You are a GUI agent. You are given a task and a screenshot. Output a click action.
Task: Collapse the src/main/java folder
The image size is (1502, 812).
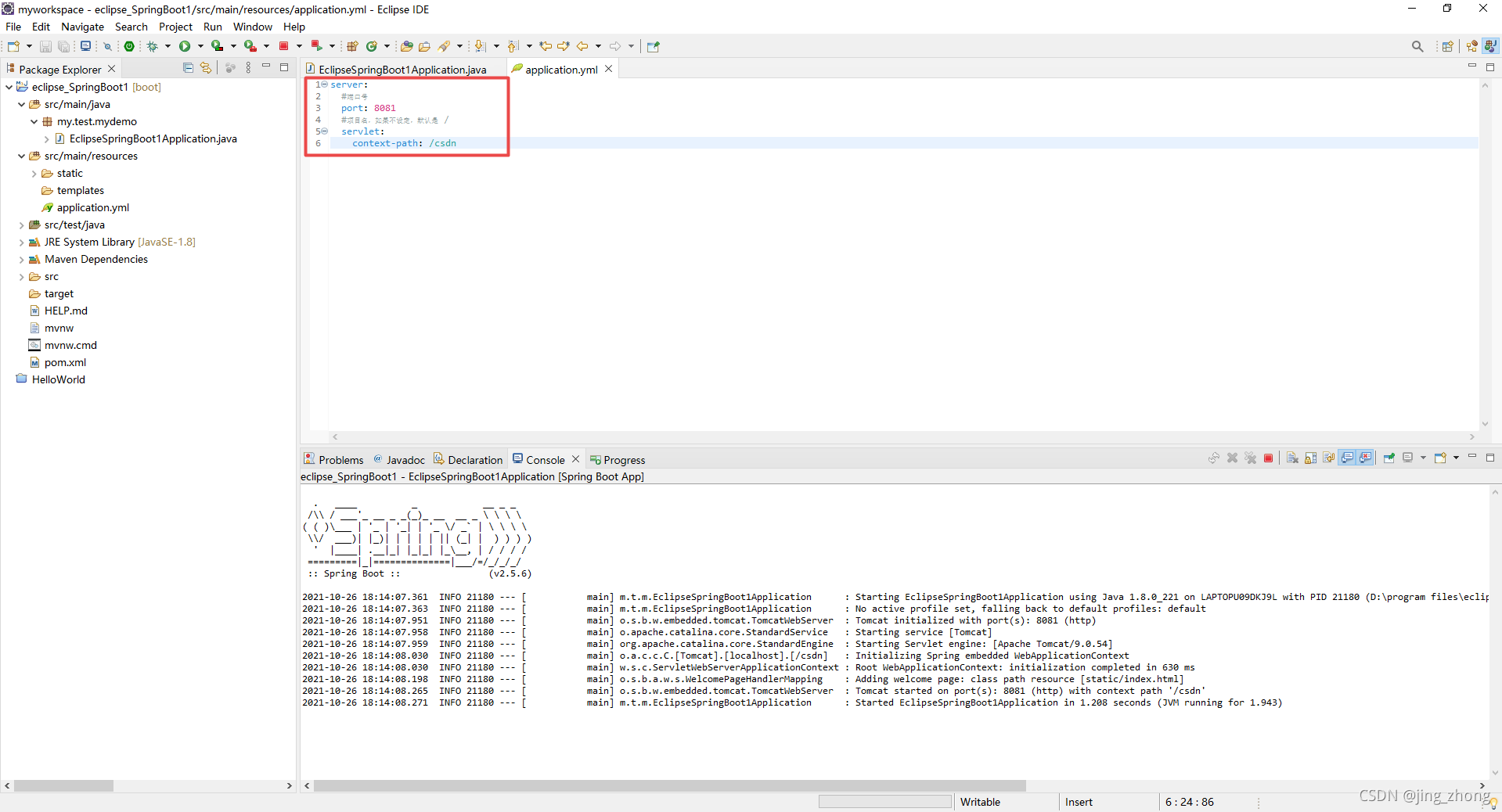(21, 104)
